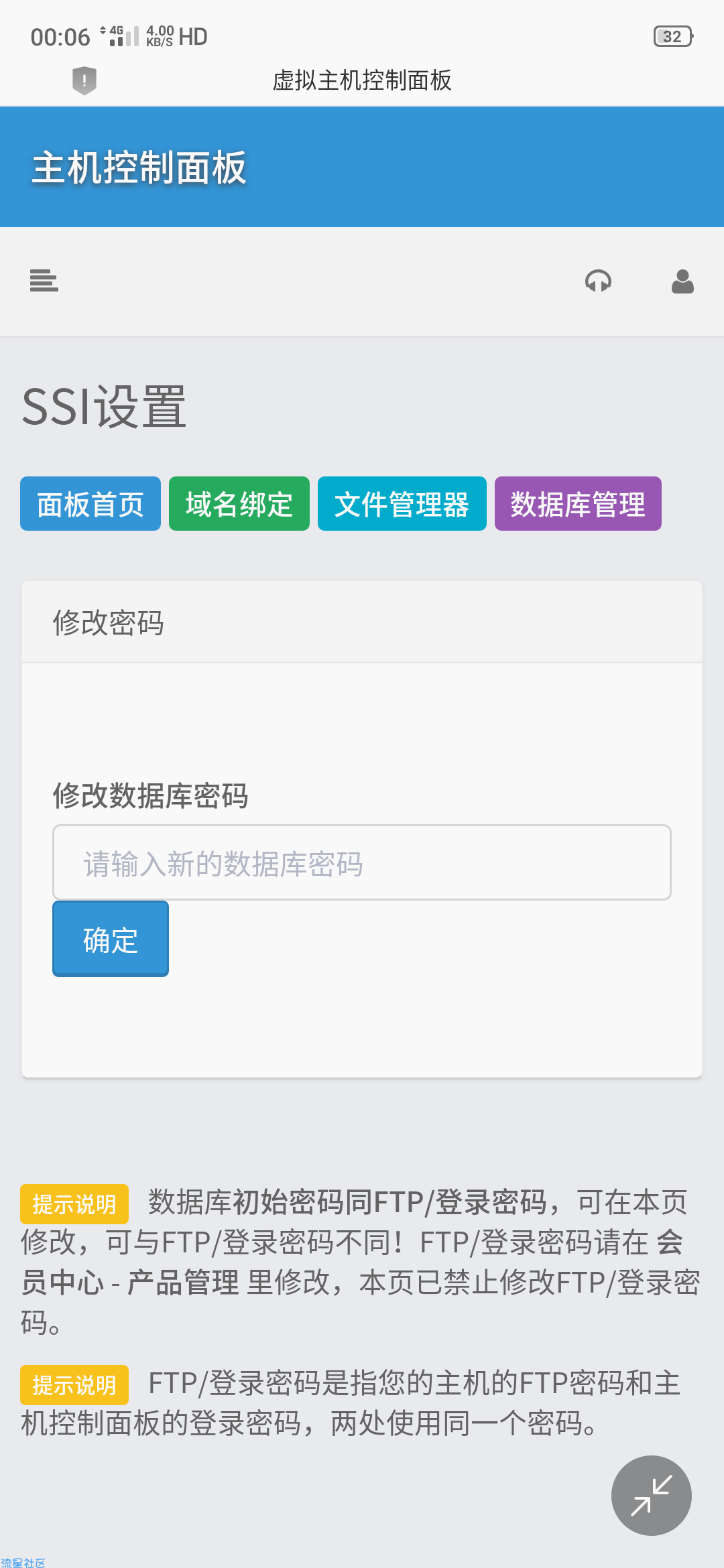Viewport: 724px width, 1568px height.
Task: Tap the floating collapse arrows button
Action: (651, 1495)
